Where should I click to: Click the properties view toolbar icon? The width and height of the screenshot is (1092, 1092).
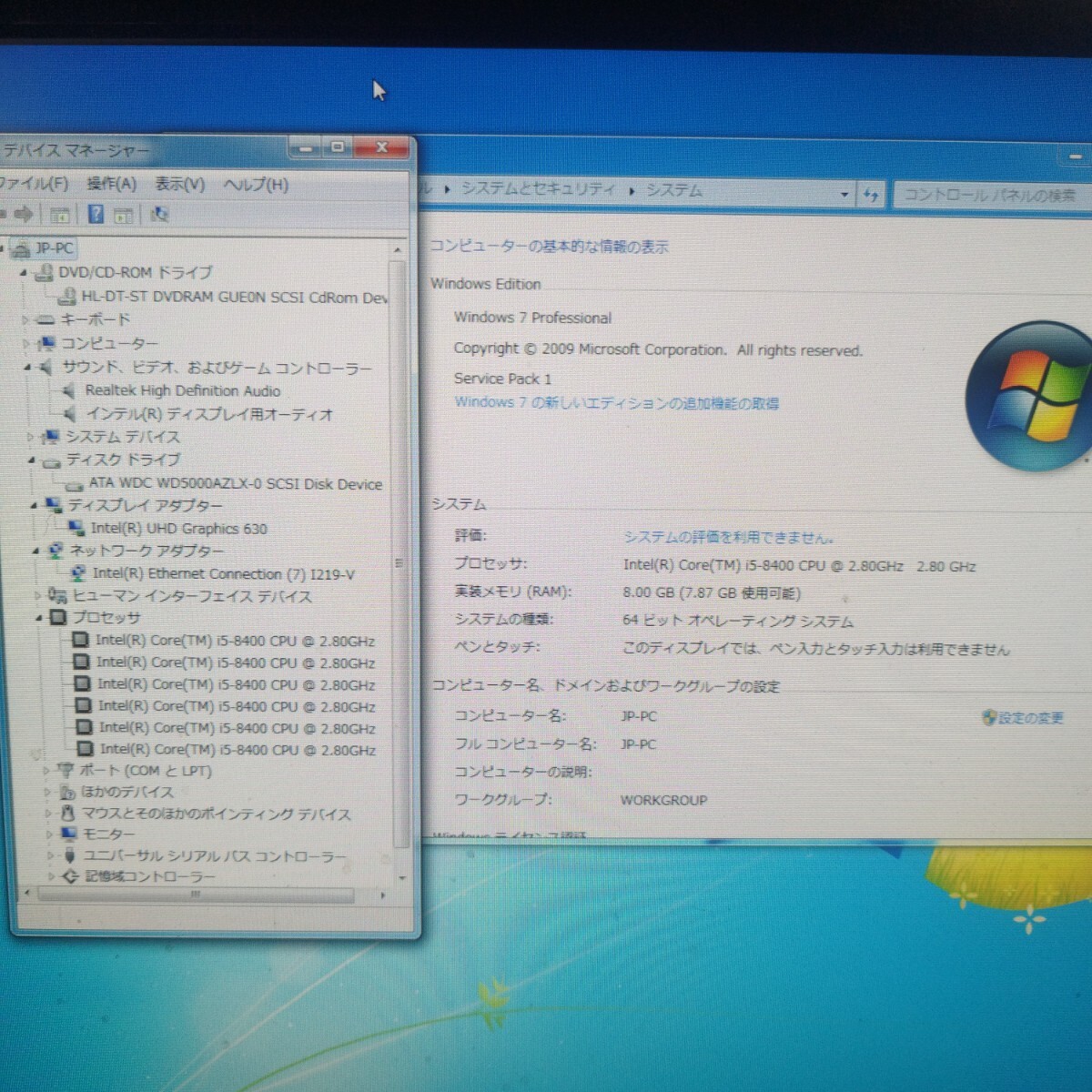tap(124, 216)
